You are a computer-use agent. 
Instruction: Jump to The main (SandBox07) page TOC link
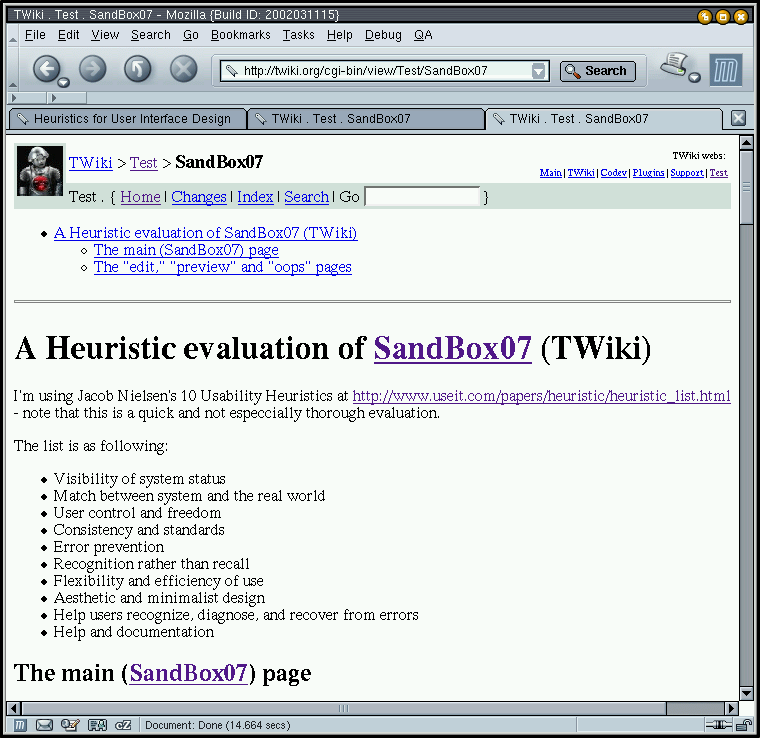(x=186, y=250)
